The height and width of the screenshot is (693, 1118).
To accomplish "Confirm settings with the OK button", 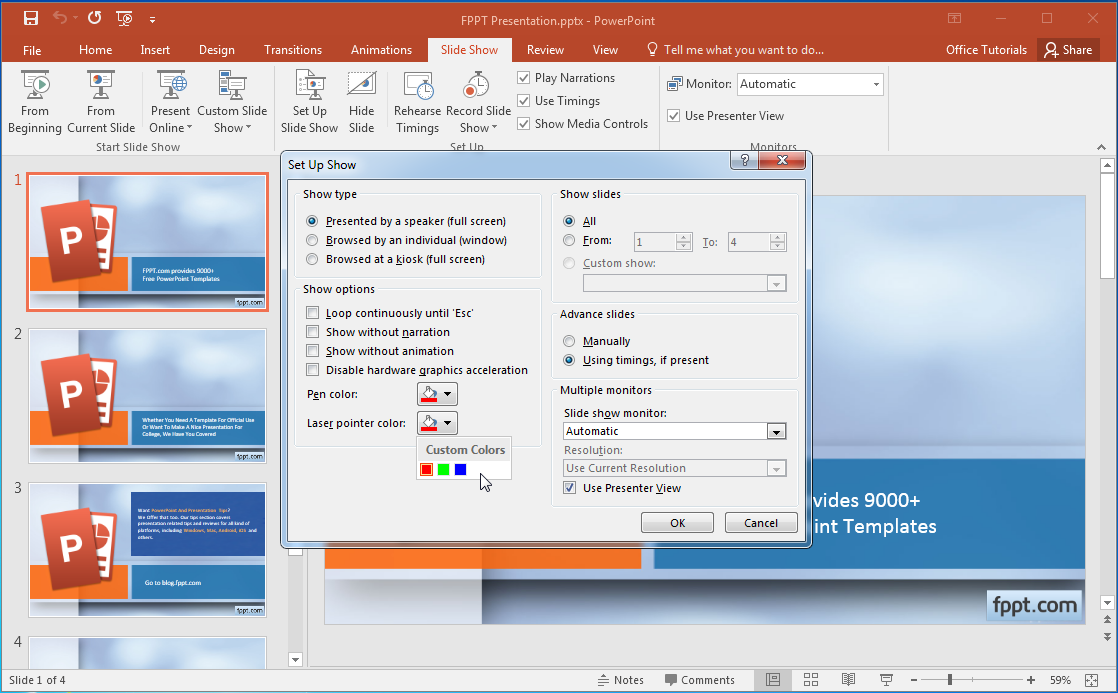I will coord(677,522).
